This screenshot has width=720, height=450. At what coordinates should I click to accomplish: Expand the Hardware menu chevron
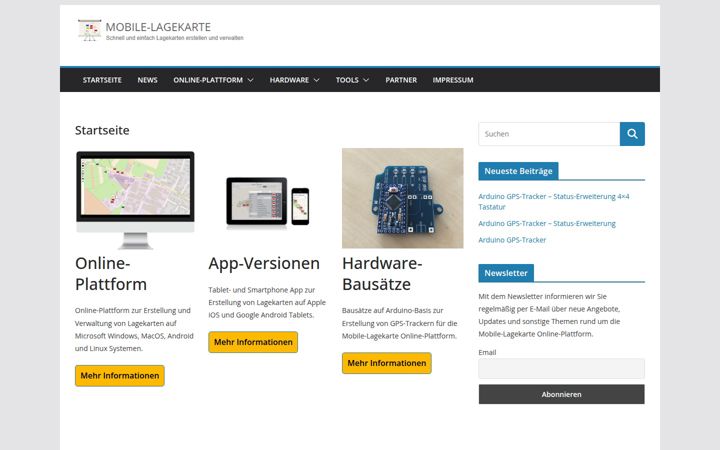pyautogui.click(x=316, y=80)
